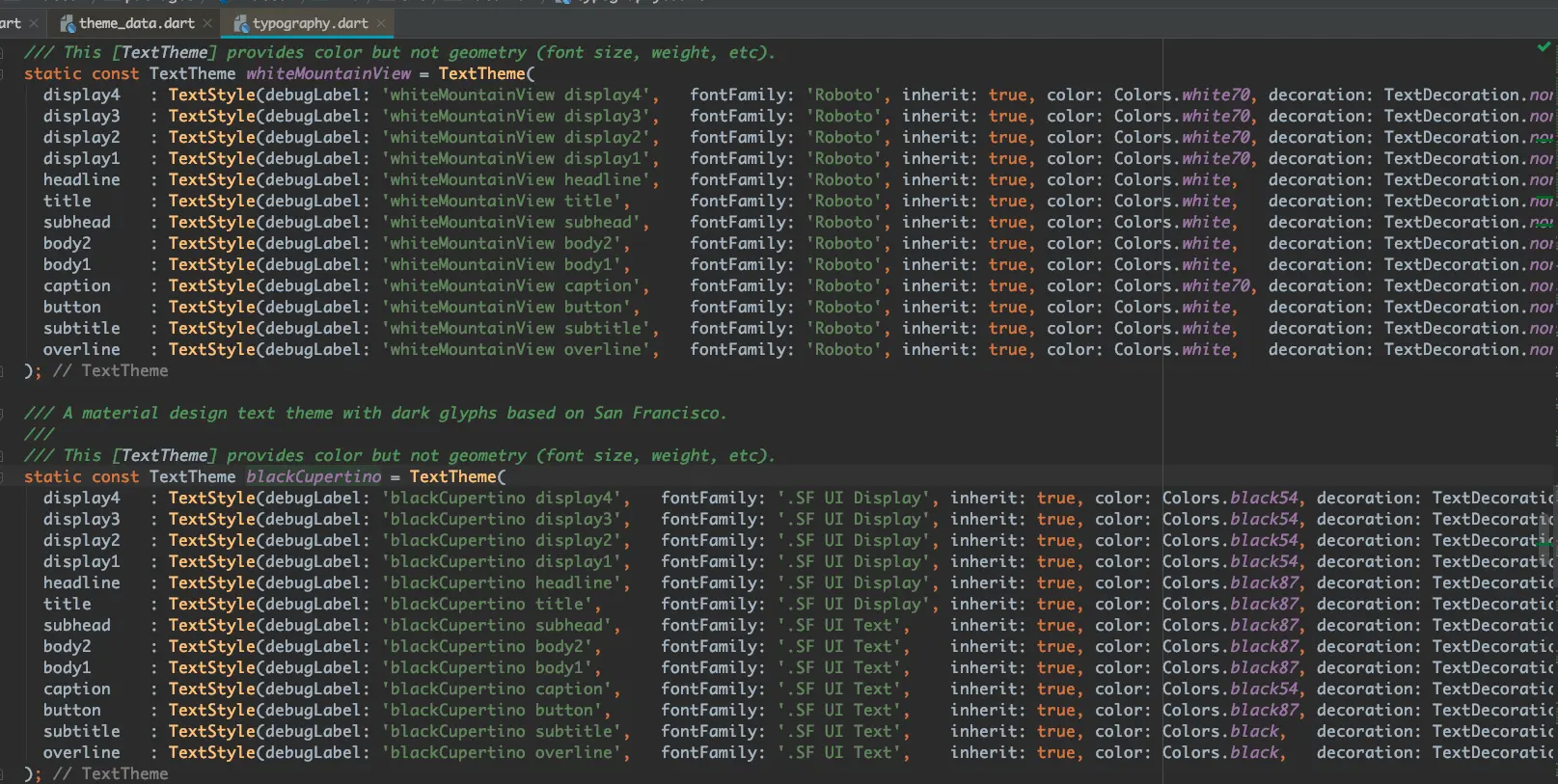Image resolution: width=1558 pixels, height=784 pixels.
Task: Click the string 'whiteMountainView body2'
Action: (x=502, y=244)
